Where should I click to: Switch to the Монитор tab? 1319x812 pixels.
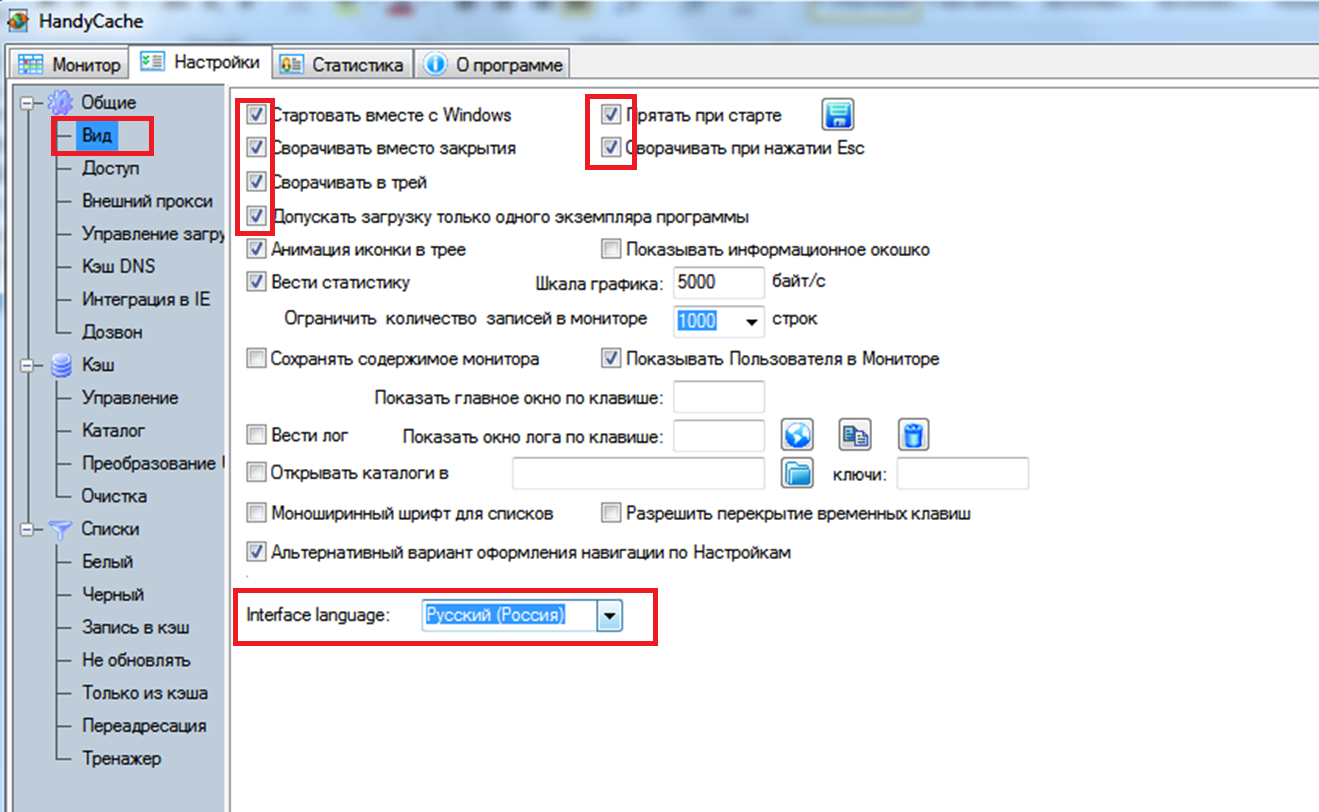point(70,65)
